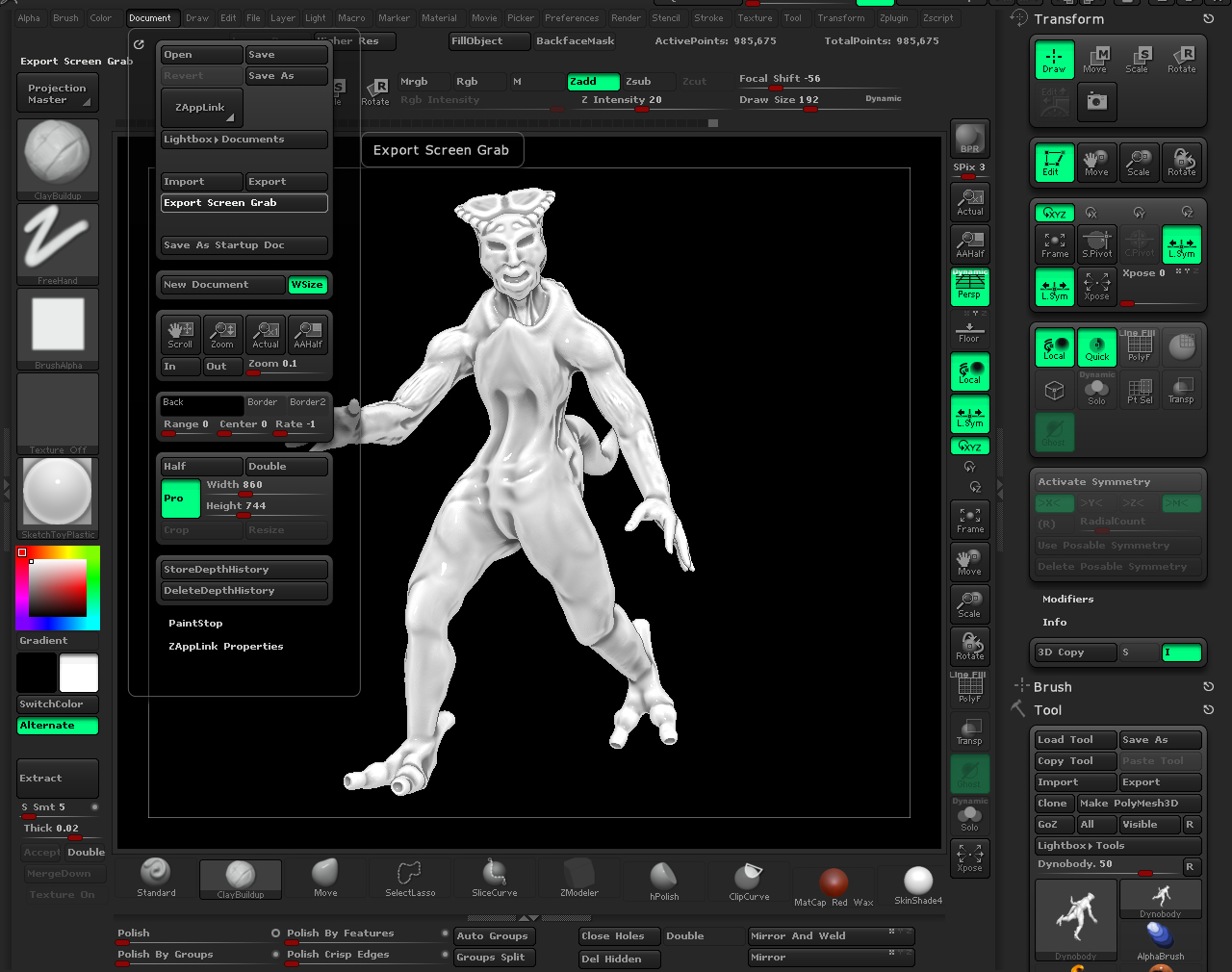Image resolution: width=1232 pixels, height=972 pixels.
Task: Open the Zplugin menu
Action: point(893,16)
